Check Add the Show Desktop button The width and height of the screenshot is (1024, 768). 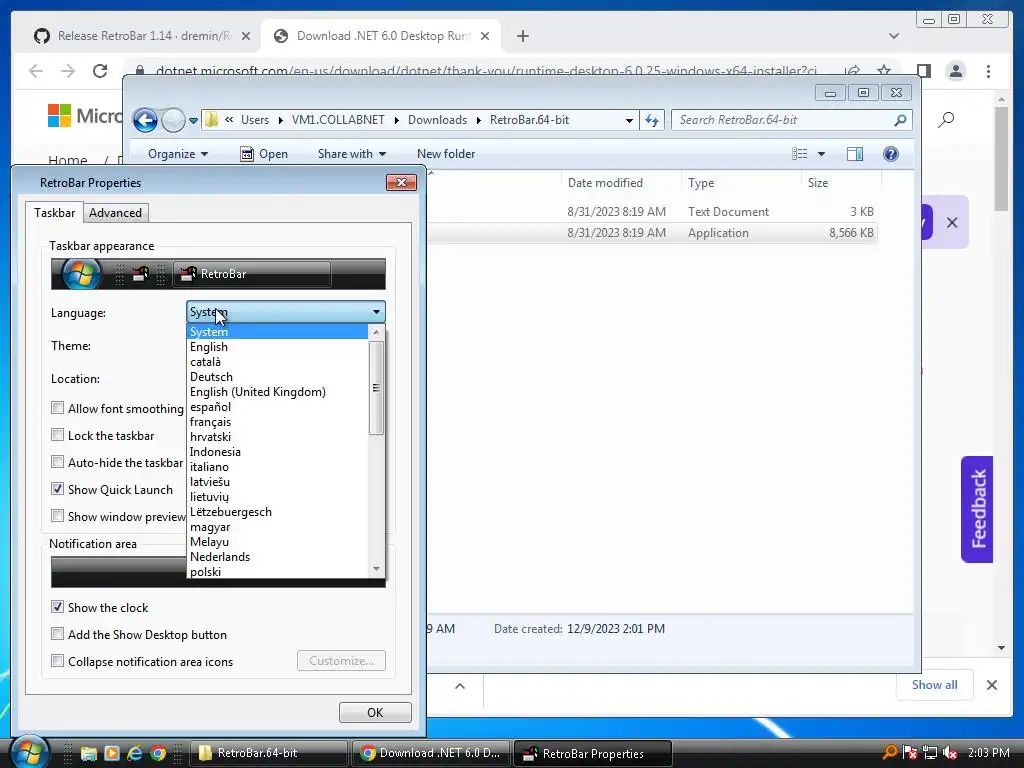[x=57, y=634]
